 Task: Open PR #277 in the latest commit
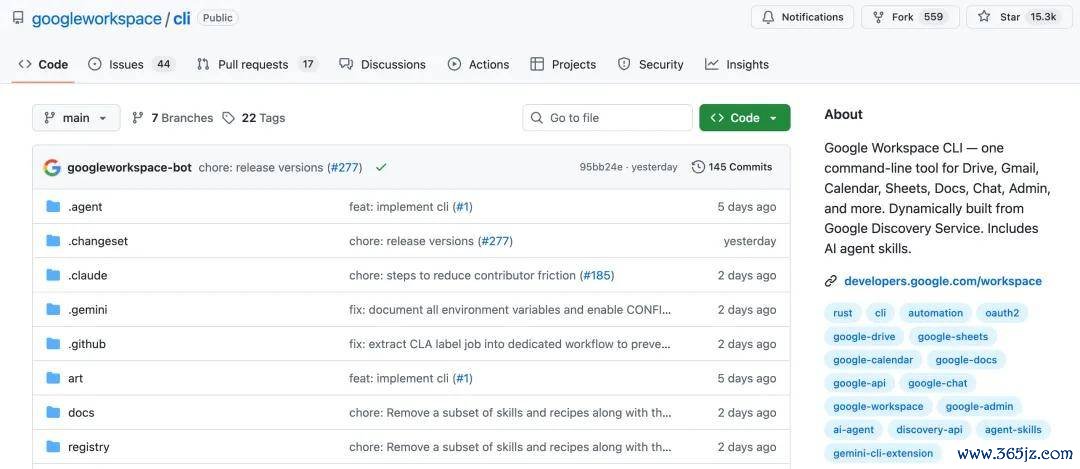[344, 167]
